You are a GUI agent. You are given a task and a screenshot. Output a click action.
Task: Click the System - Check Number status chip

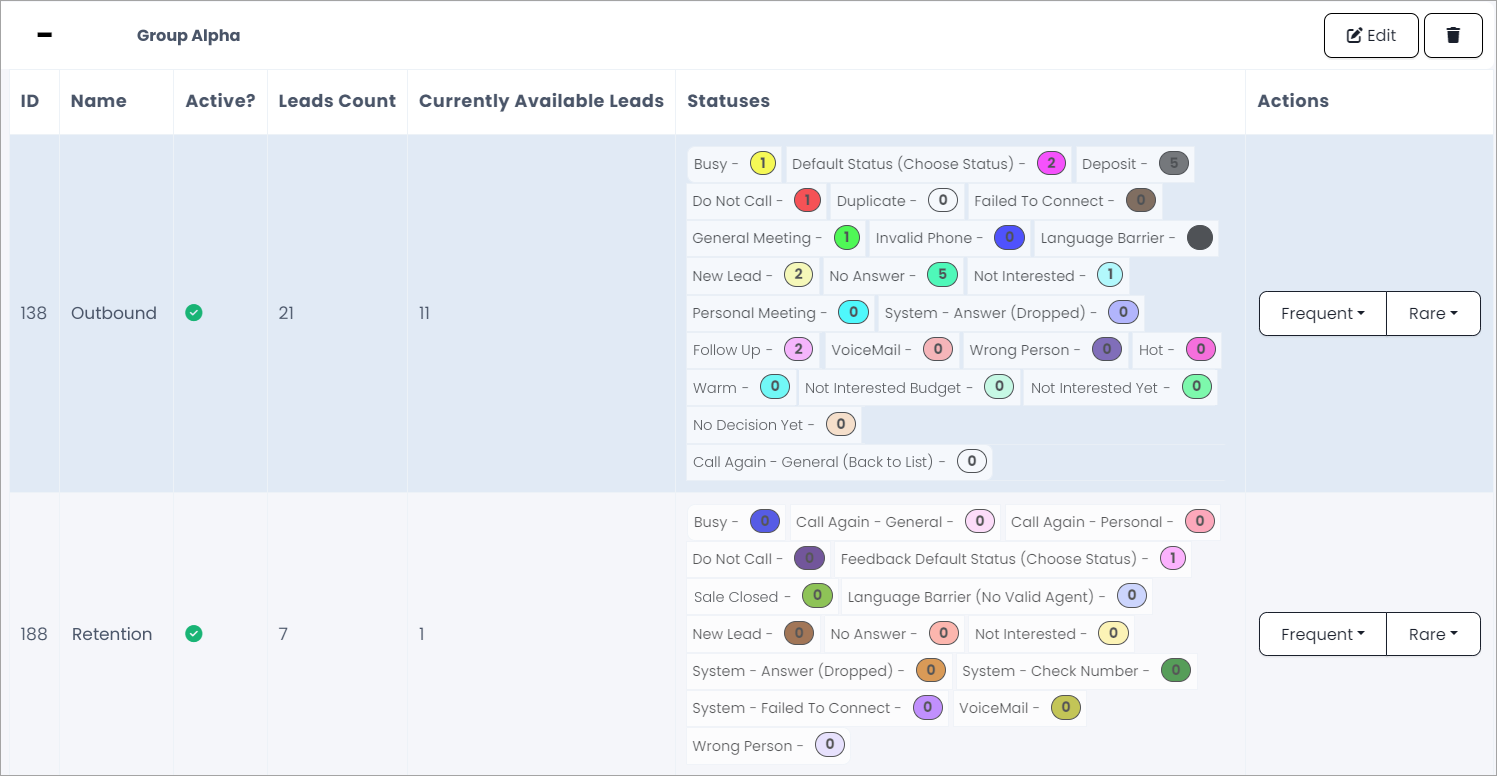[1076, 671]
